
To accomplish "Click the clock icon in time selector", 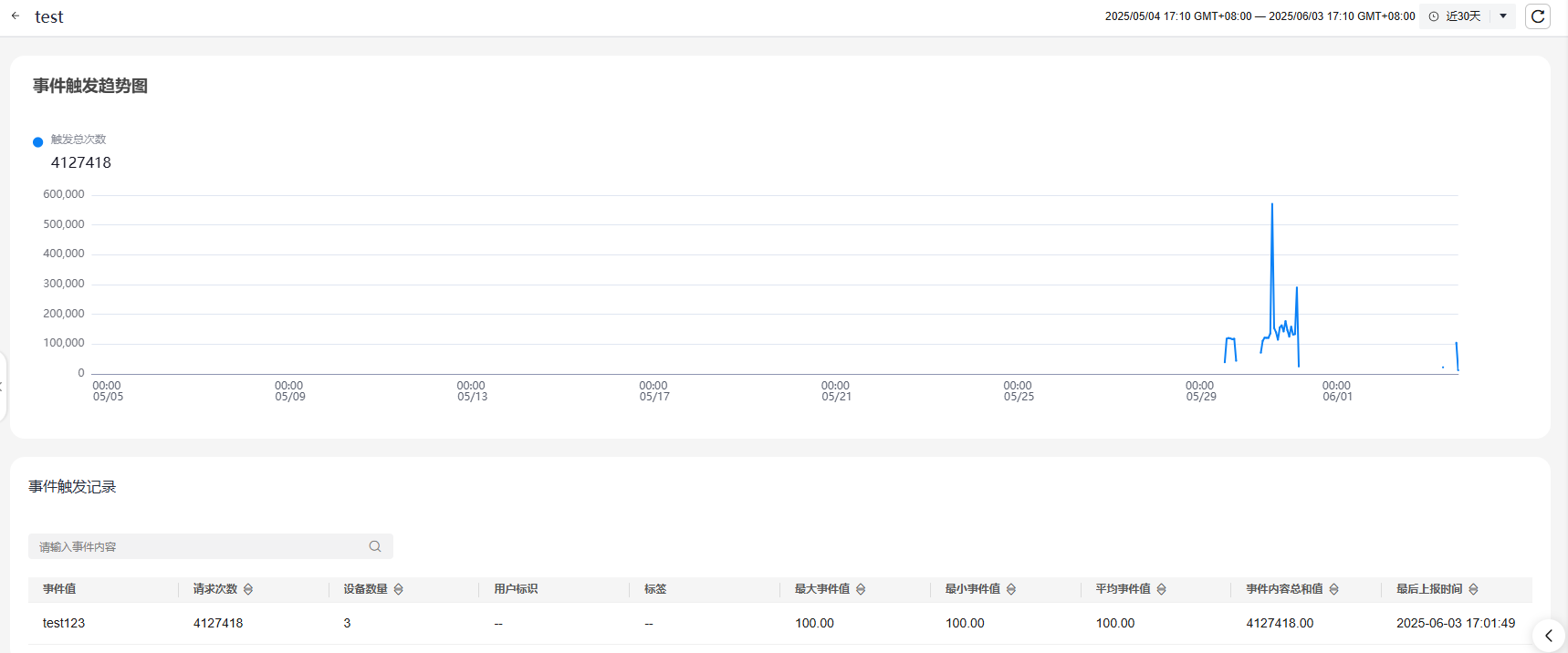I will click(1434, 16).
